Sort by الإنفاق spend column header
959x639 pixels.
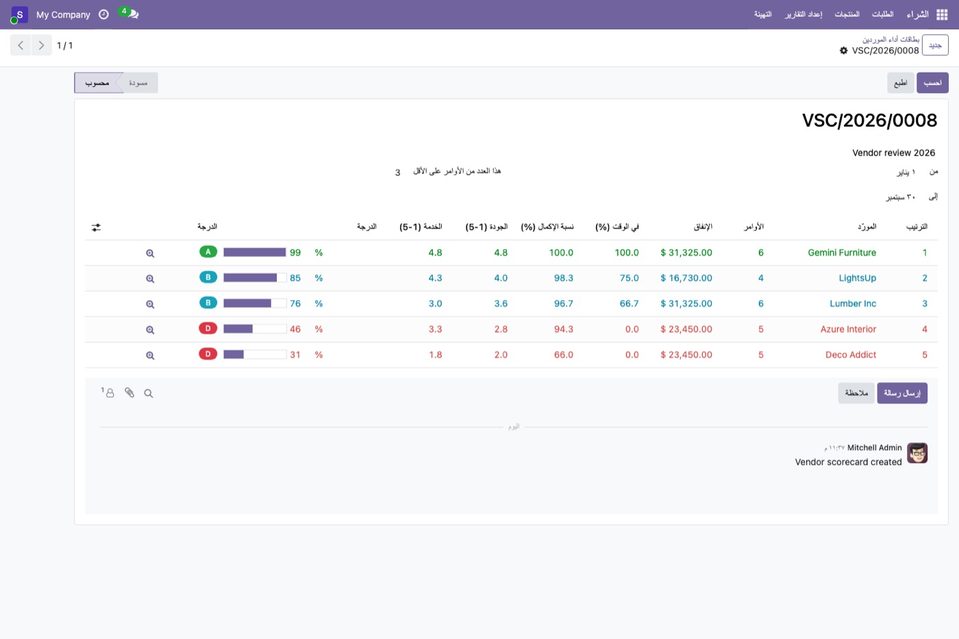point(703,227)
